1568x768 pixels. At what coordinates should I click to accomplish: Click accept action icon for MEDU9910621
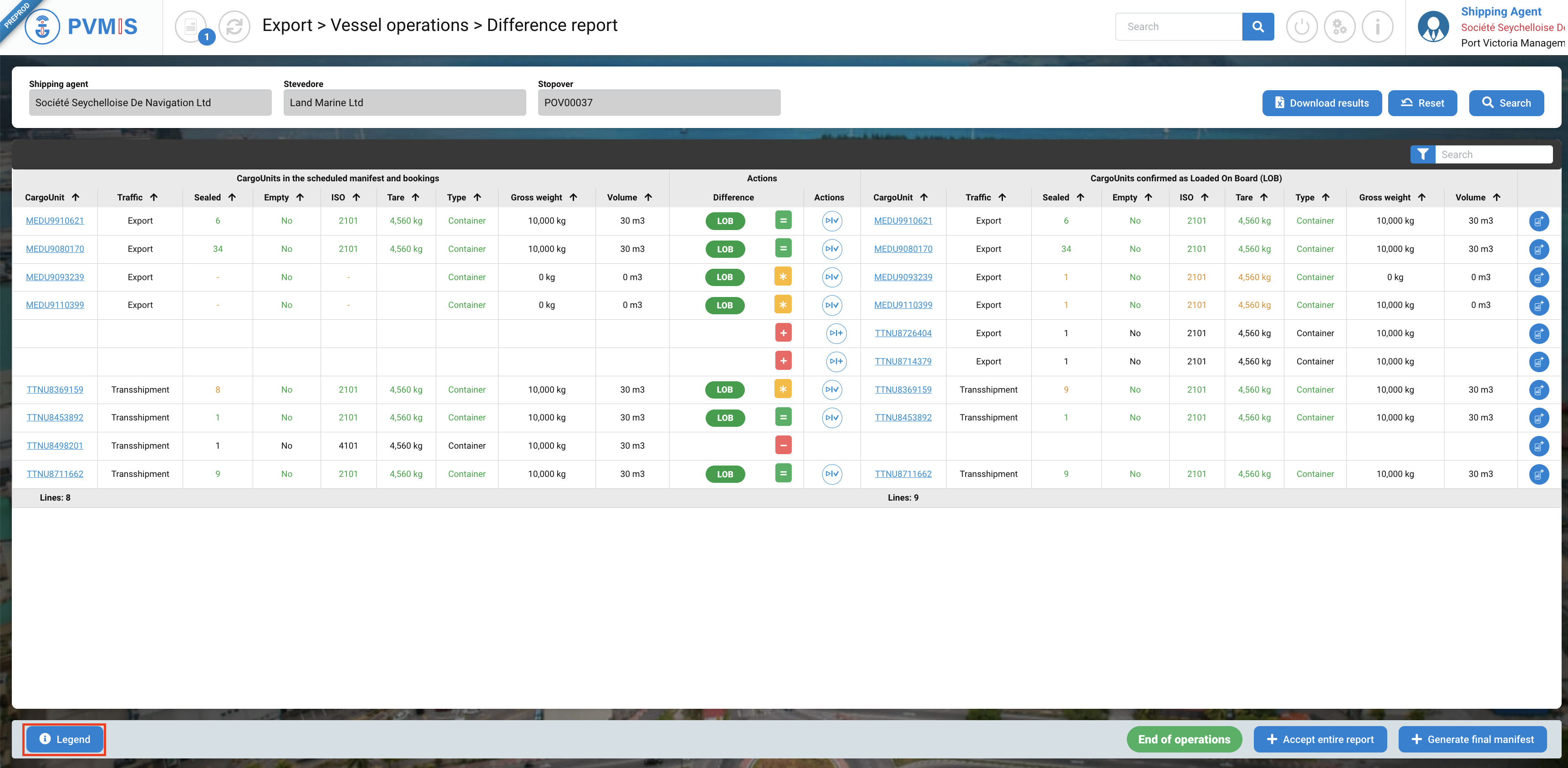[831, 220]
